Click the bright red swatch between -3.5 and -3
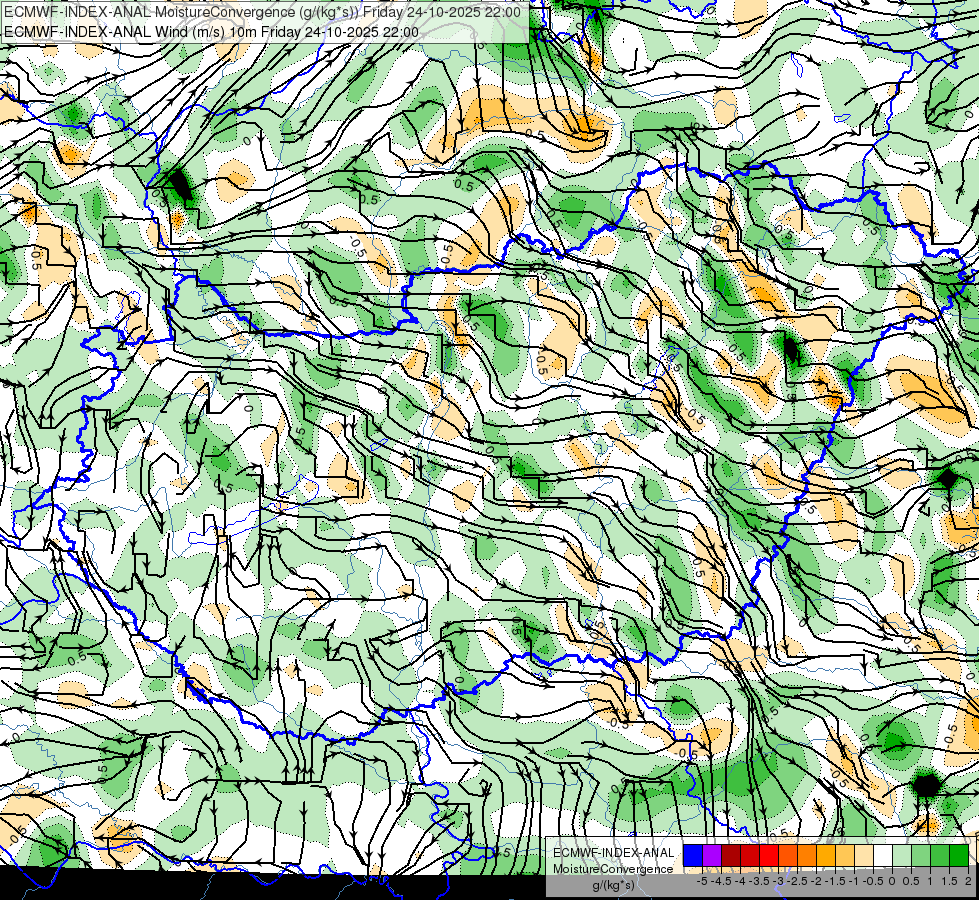This screenshot has width=979, height=900. [769, 856]
